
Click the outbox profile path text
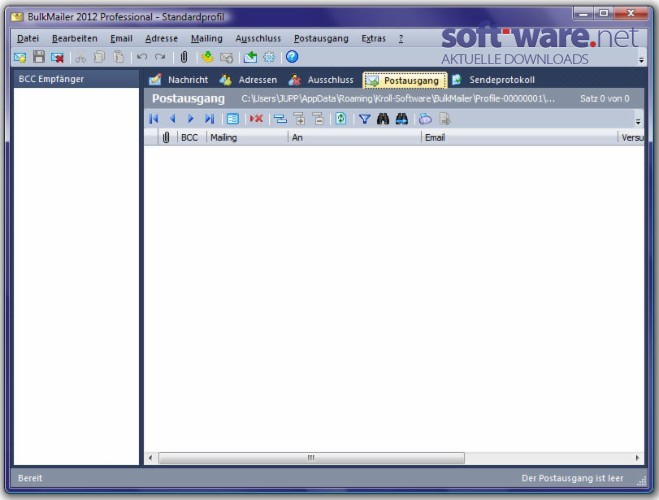[398, 99]
